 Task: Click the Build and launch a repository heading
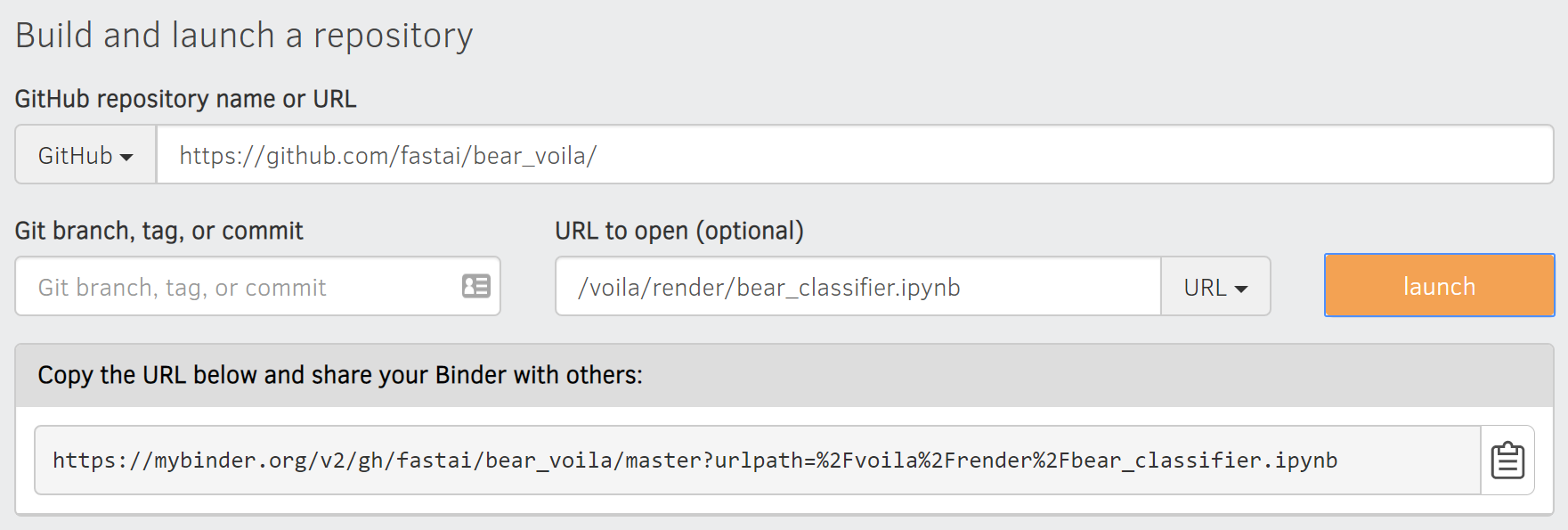(x=244, y=35)
